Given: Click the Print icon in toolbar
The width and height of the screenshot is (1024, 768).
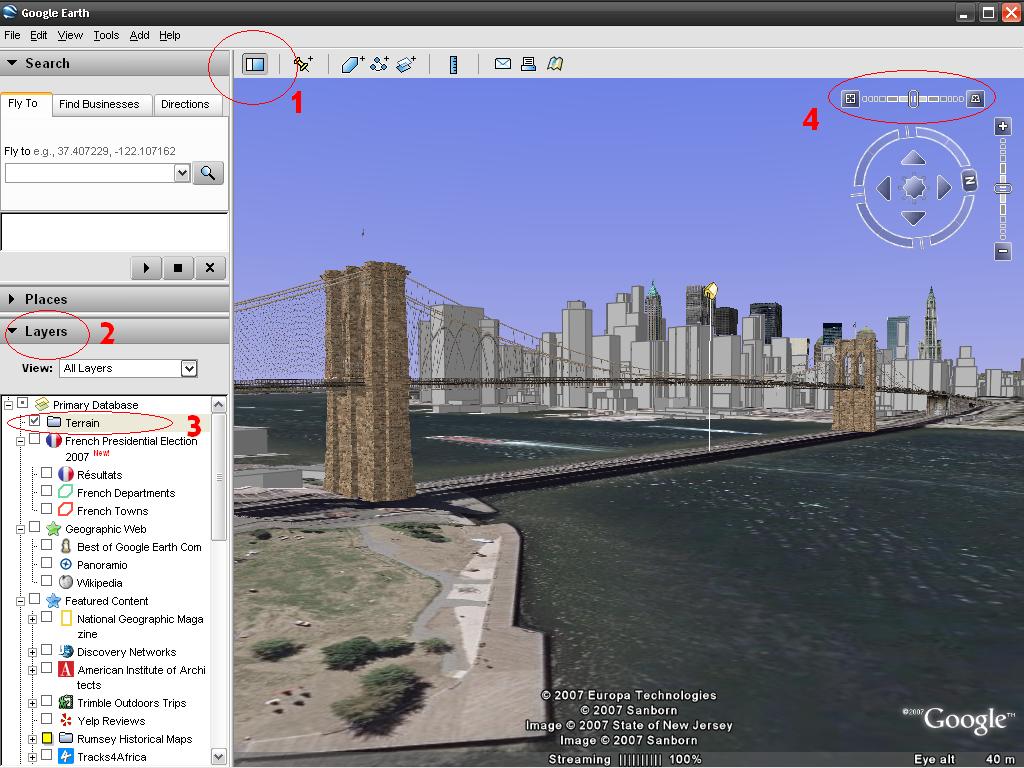Looking at the screenshot, I should [528, 63].
